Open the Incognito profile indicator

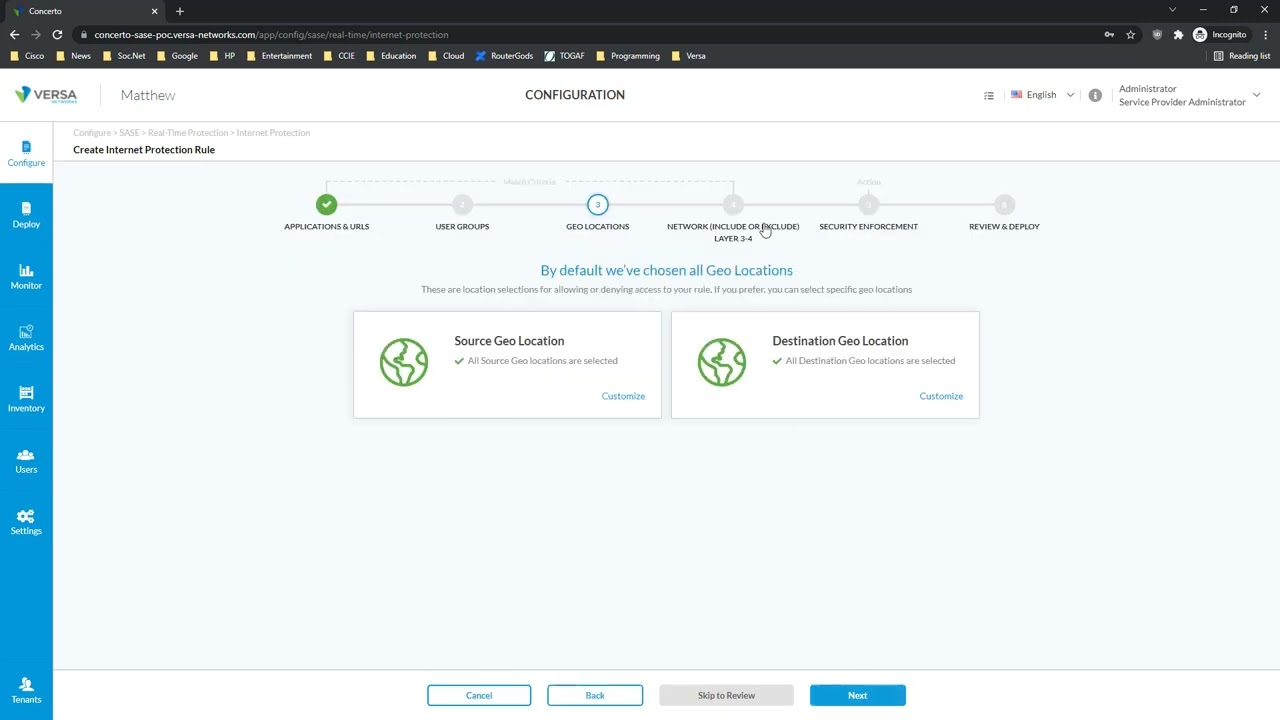1220,34
